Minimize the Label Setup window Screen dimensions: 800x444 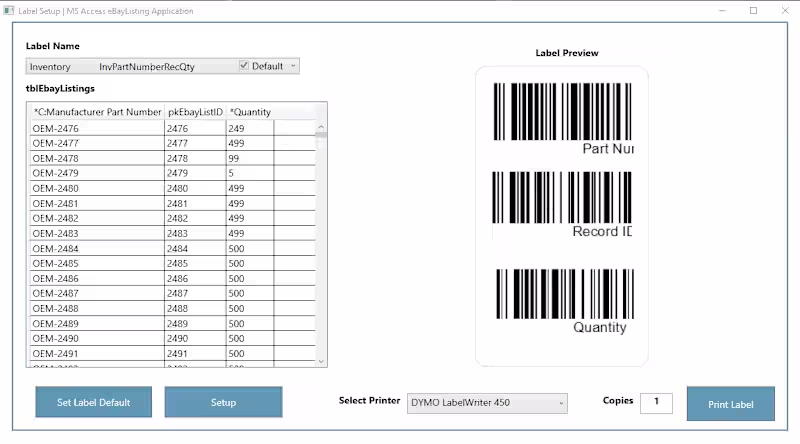click(x=722, y=10)
